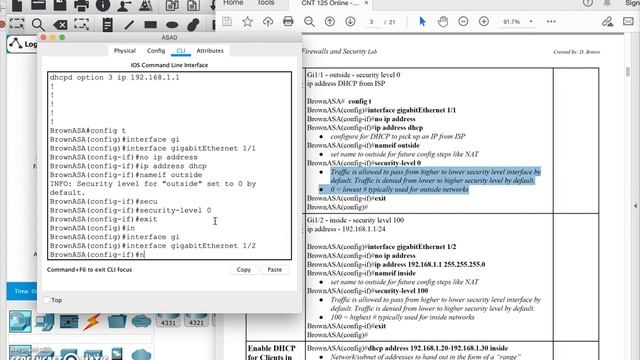This screenshot has height=360, width=640.
Task: Open the Config tab of ASA0
Action: (156, 51)
